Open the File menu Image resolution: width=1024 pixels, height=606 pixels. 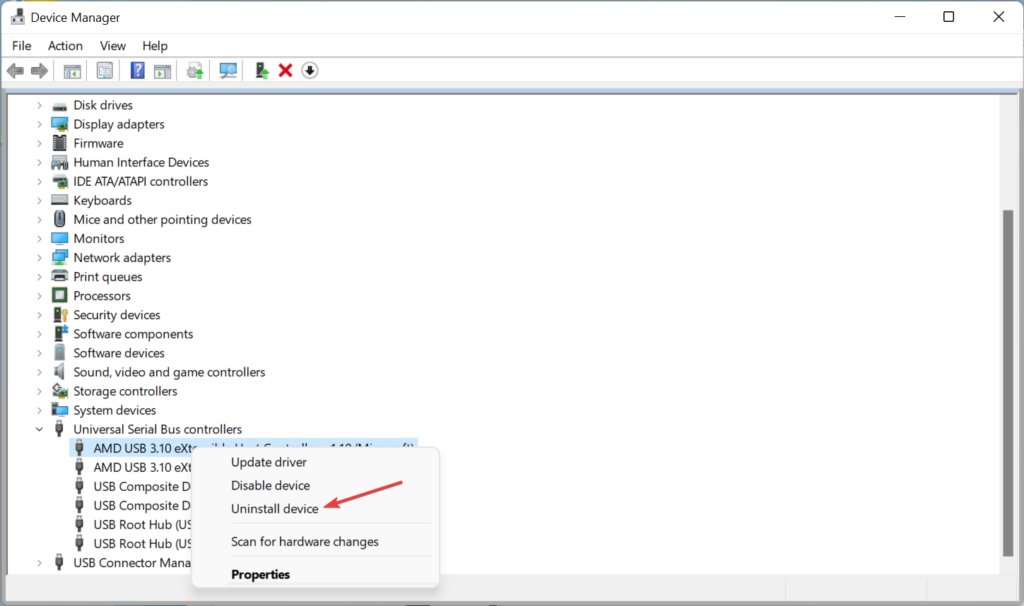point(22,46)
